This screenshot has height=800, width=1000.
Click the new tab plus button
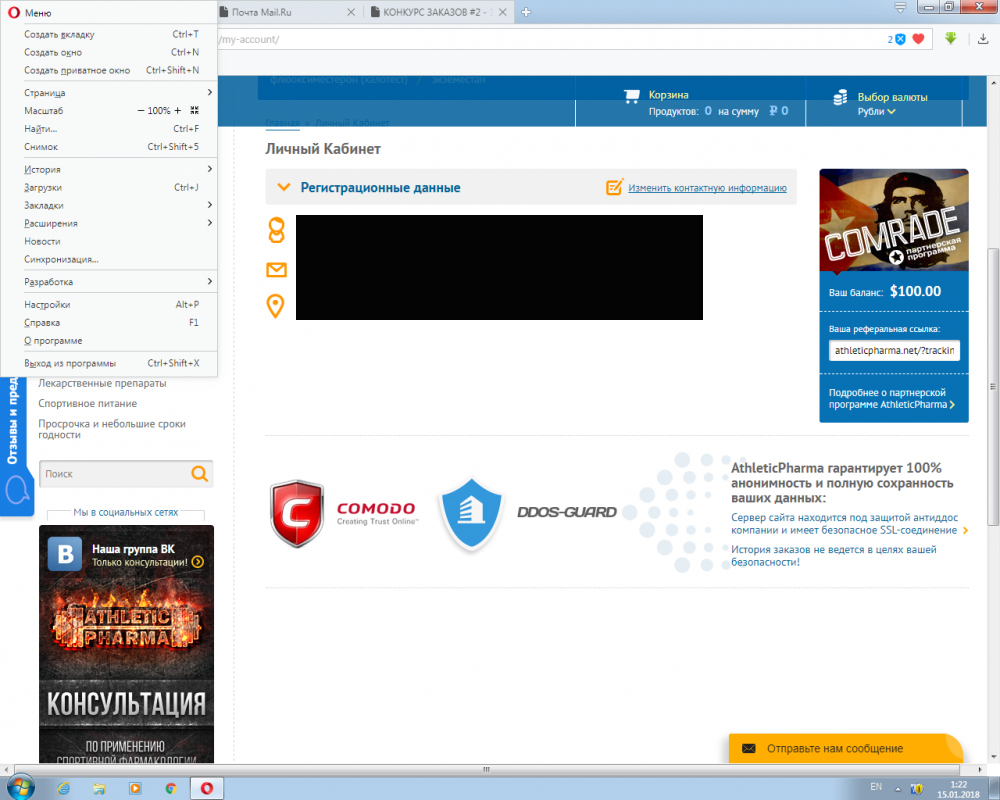pos(526,12)
